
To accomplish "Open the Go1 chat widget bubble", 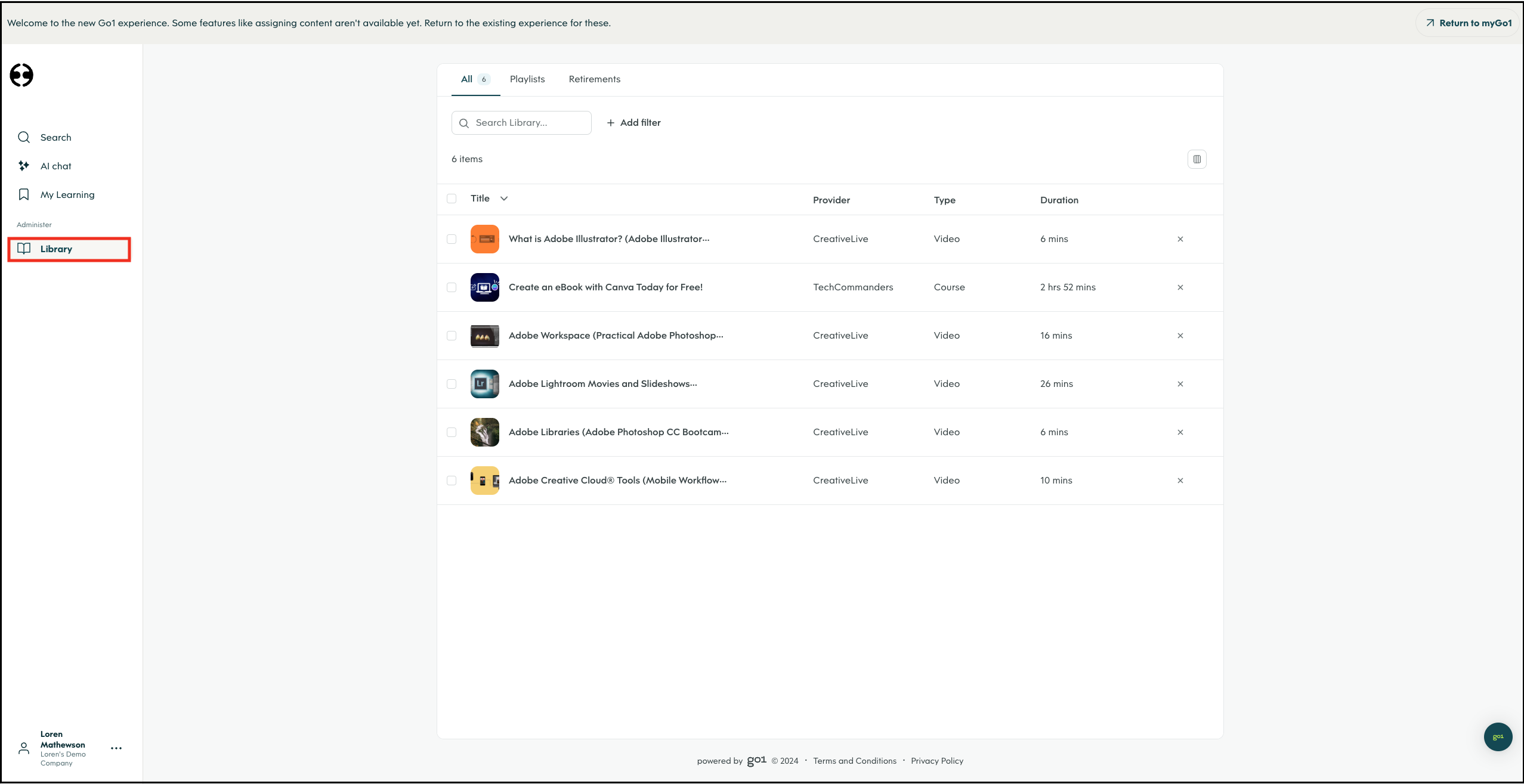I will 1498,737.
